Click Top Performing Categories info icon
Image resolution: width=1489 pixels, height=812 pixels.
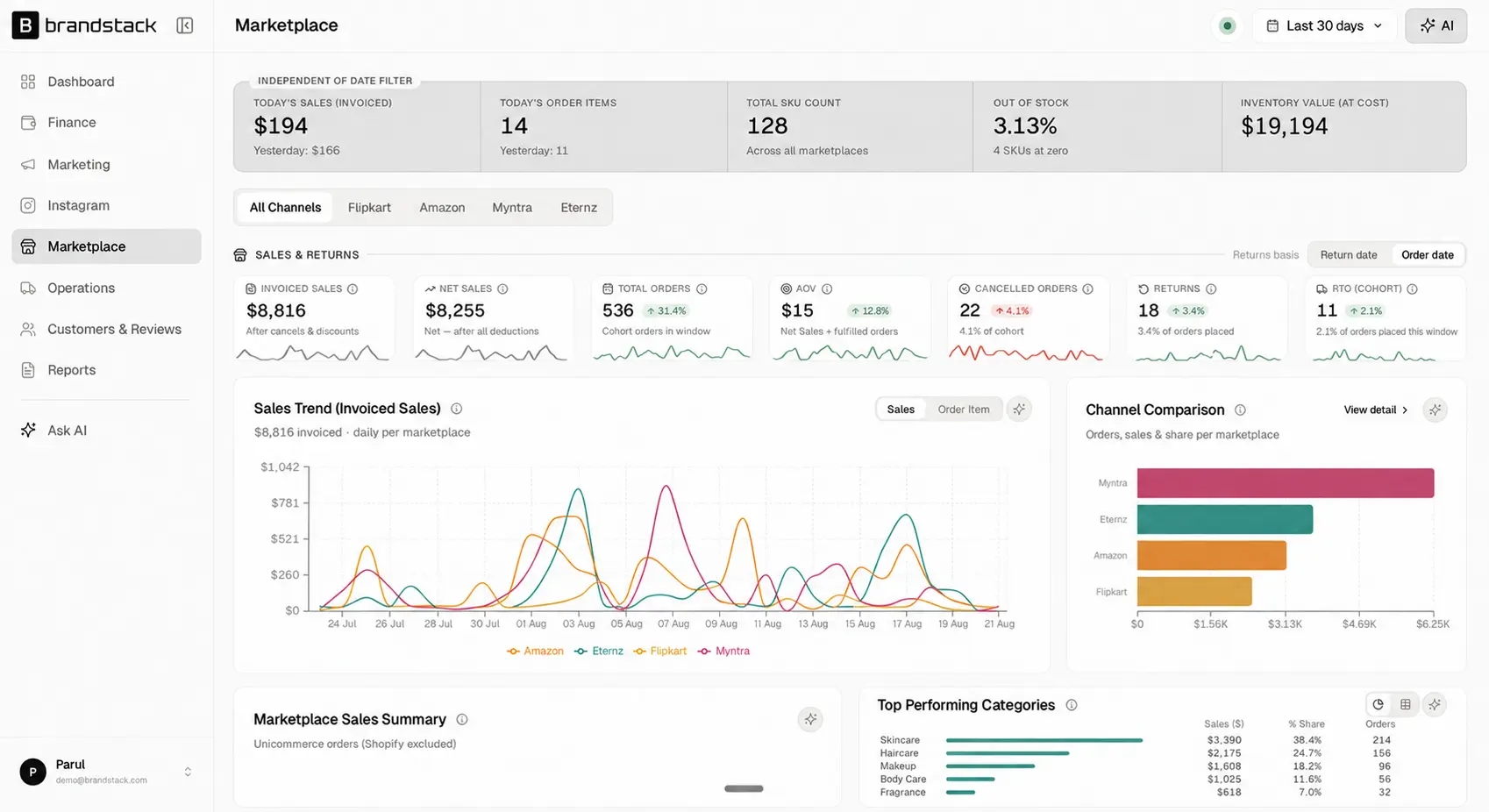[x=1072, y=705]
